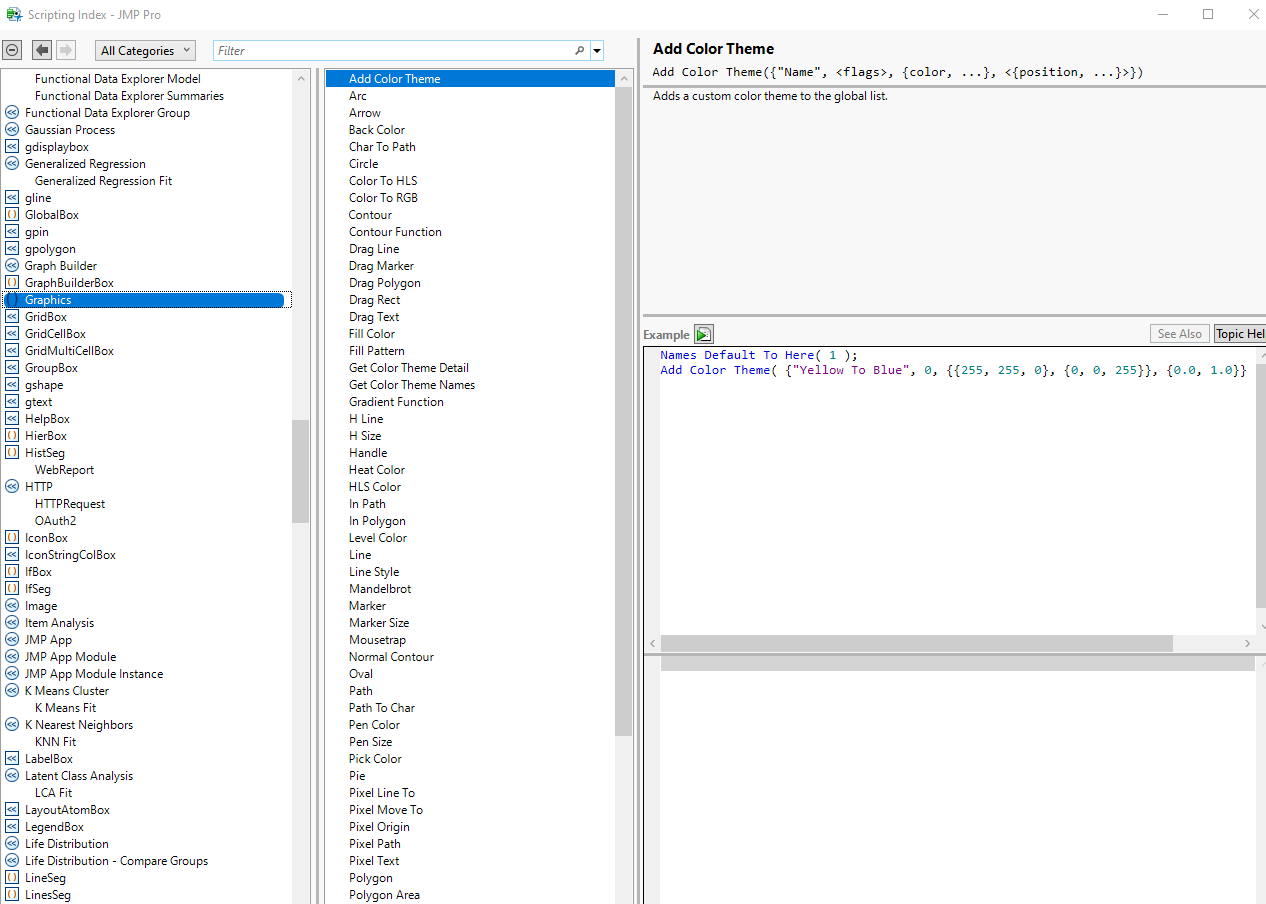1266x904 pixels.
Task: Open the Filter history dropdown arrow
Action: click(597, 49)
